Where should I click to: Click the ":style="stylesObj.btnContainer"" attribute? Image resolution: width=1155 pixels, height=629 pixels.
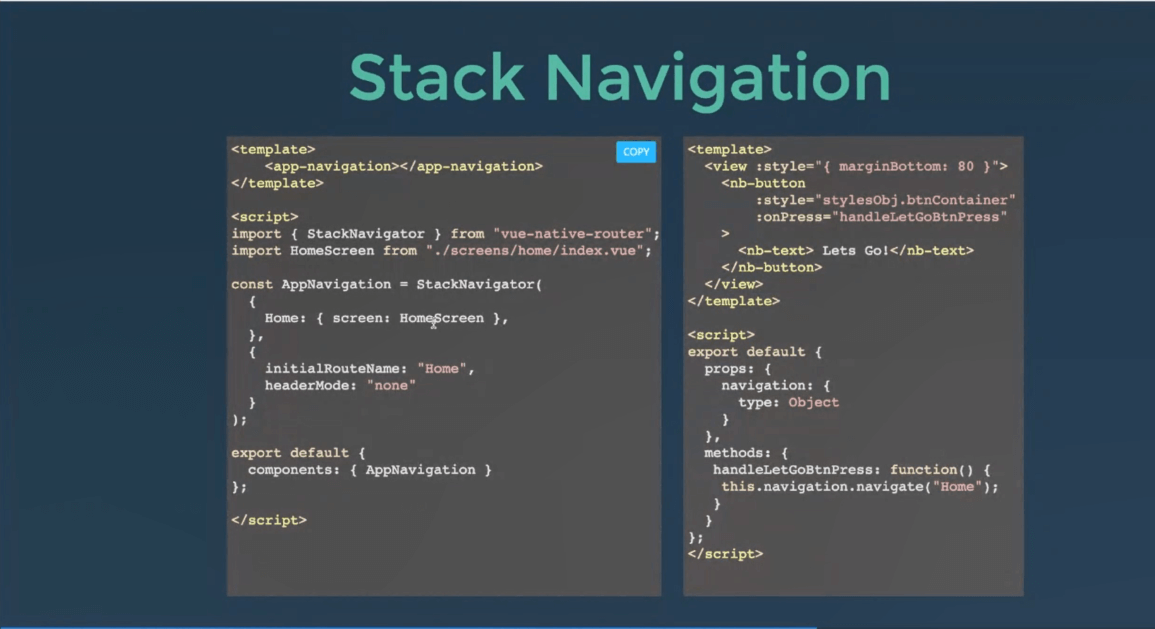coord(885,200)
